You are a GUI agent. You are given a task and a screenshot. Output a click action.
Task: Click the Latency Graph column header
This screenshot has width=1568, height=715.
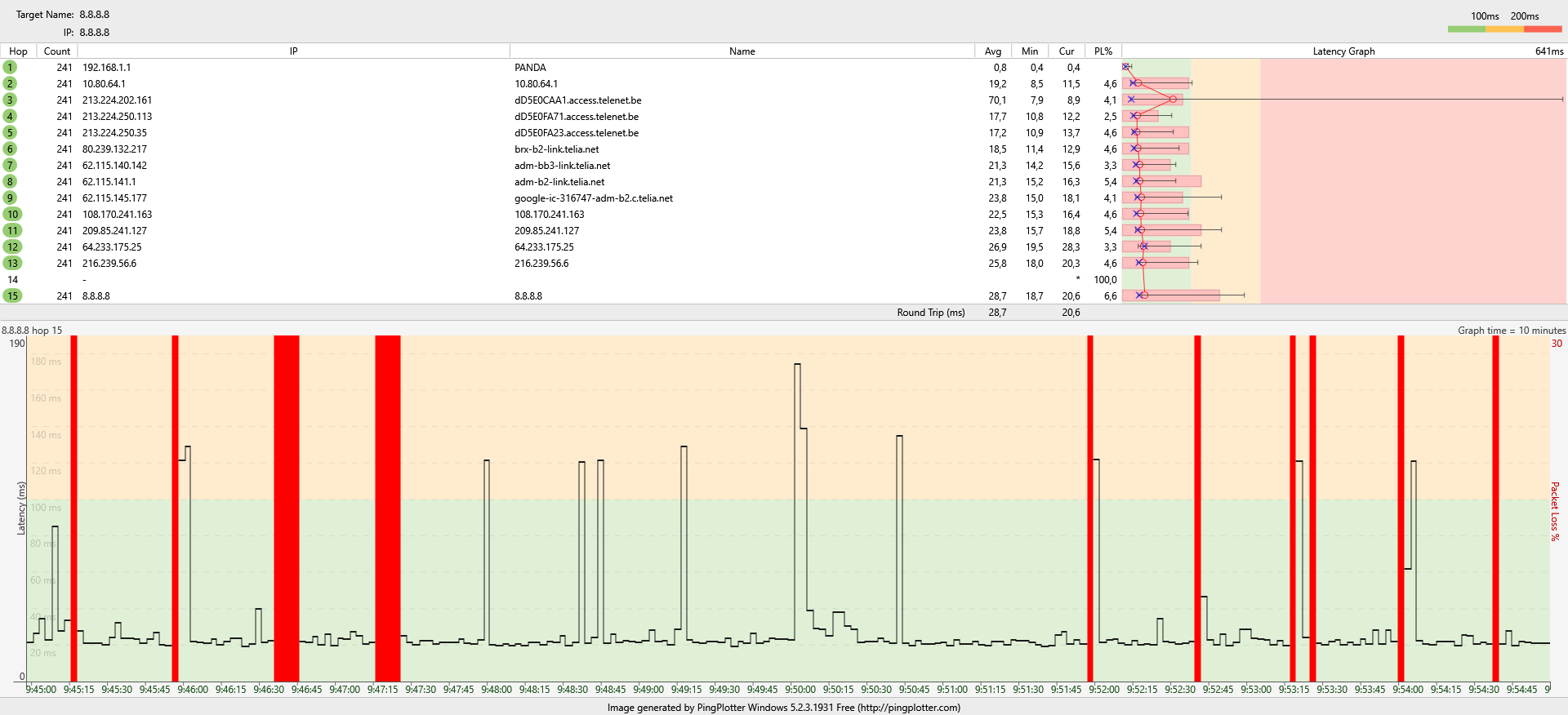click(1343, 51)
